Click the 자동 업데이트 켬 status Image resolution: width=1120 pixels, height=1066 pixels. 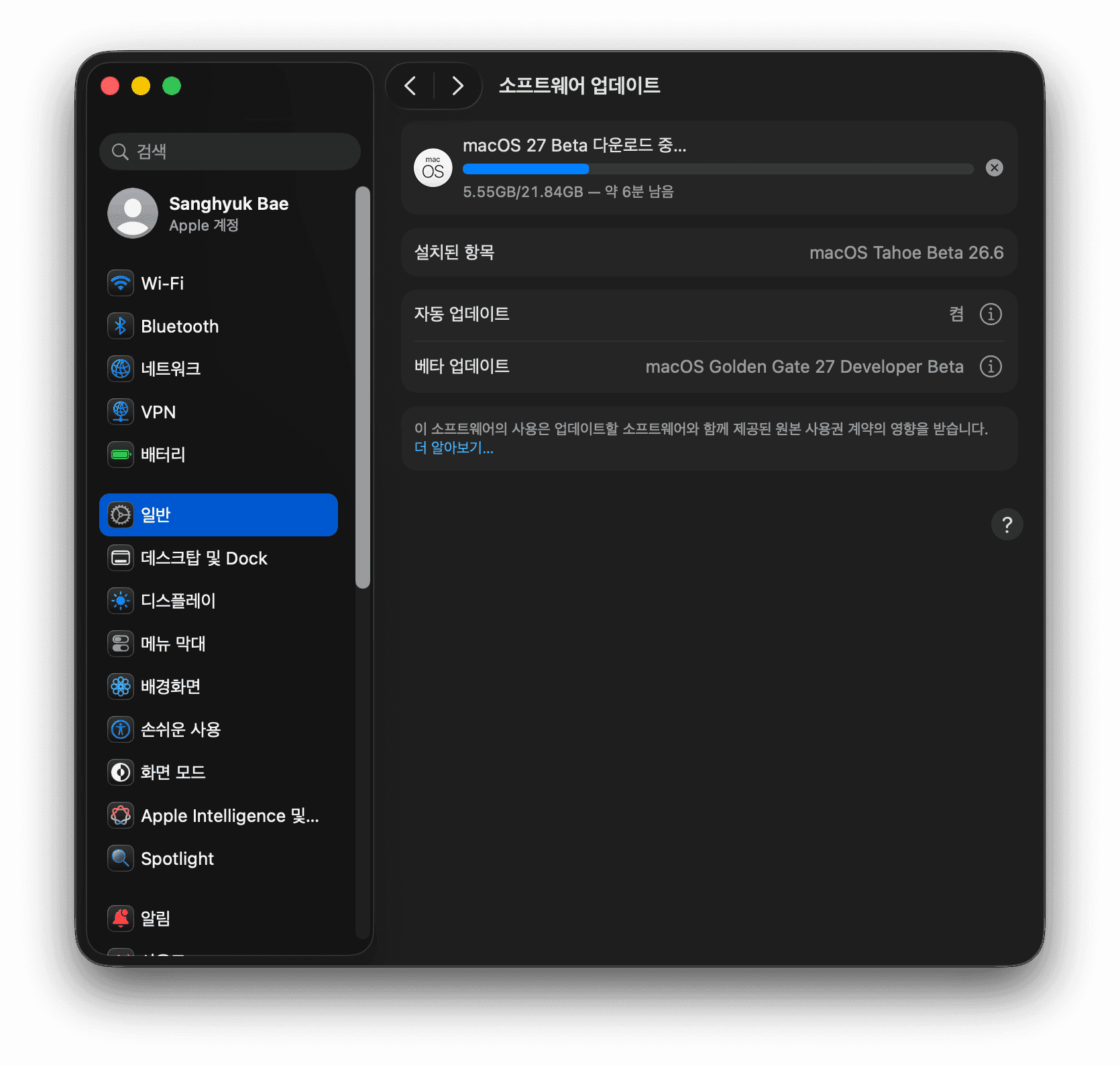point(956,314)
